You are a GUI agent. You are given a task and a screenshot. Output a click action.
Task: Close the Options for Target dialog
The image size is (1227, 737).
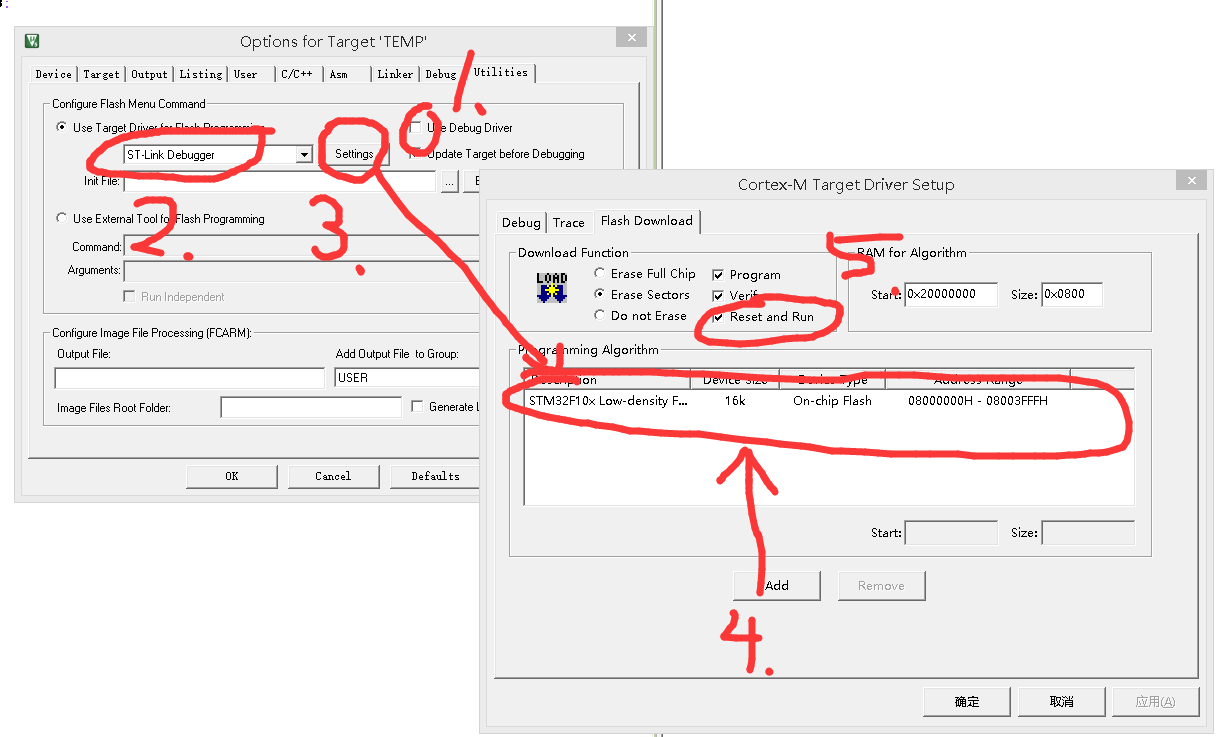(630, 38)
